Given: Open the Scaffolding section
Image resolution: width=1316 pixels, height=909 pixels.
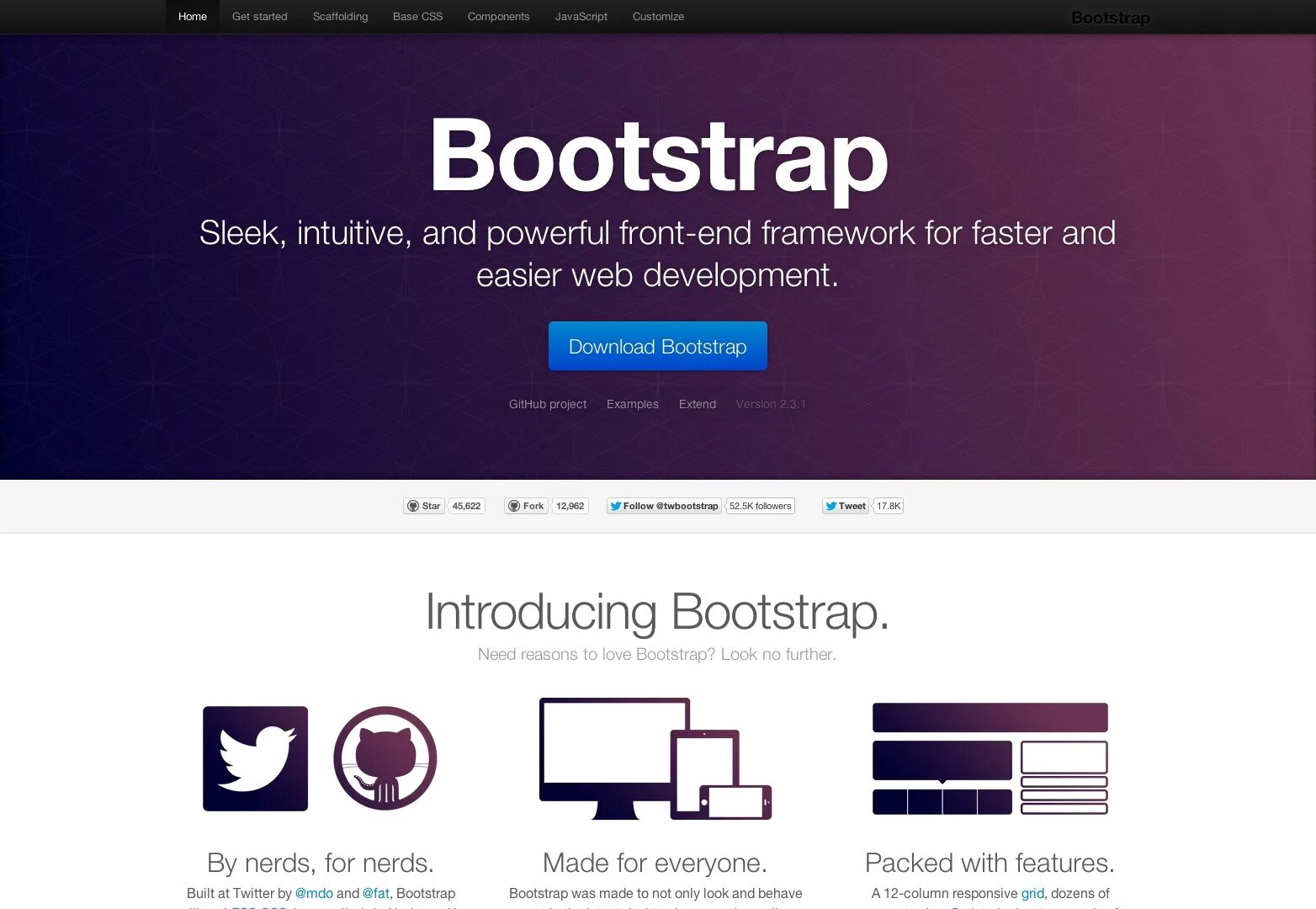Looking at the screenshot, I should tap(340, 16).
